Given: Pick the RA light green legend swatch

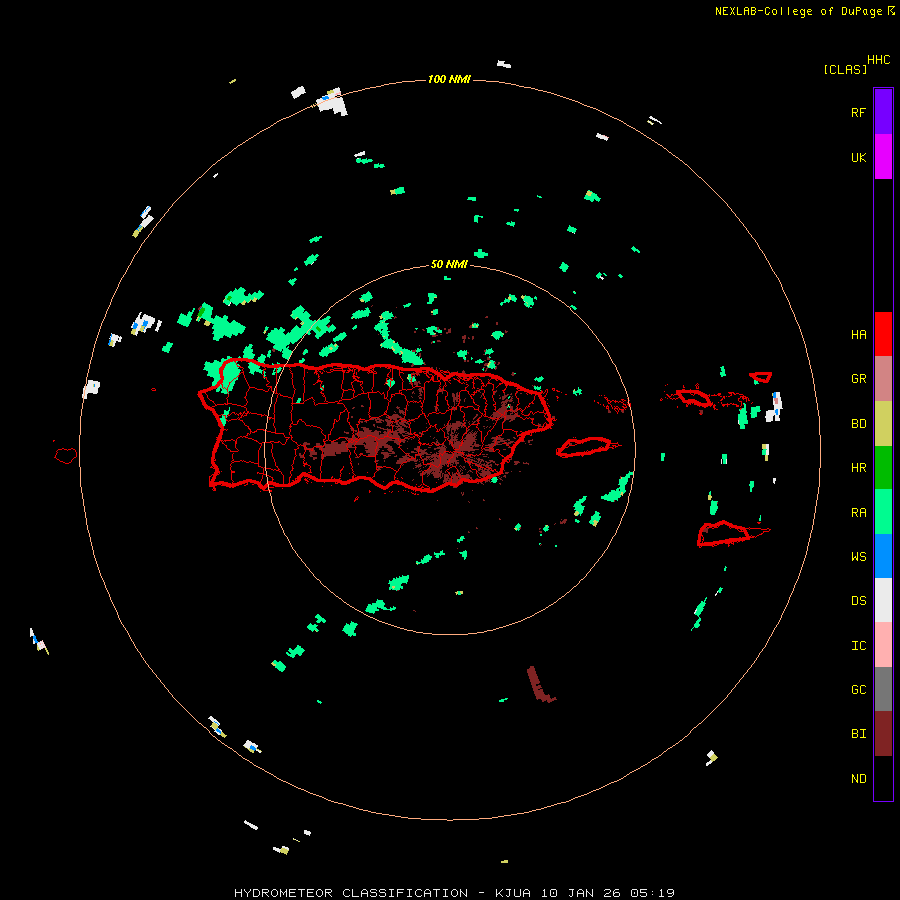Looking at the screenshot, I should (883, 512).
